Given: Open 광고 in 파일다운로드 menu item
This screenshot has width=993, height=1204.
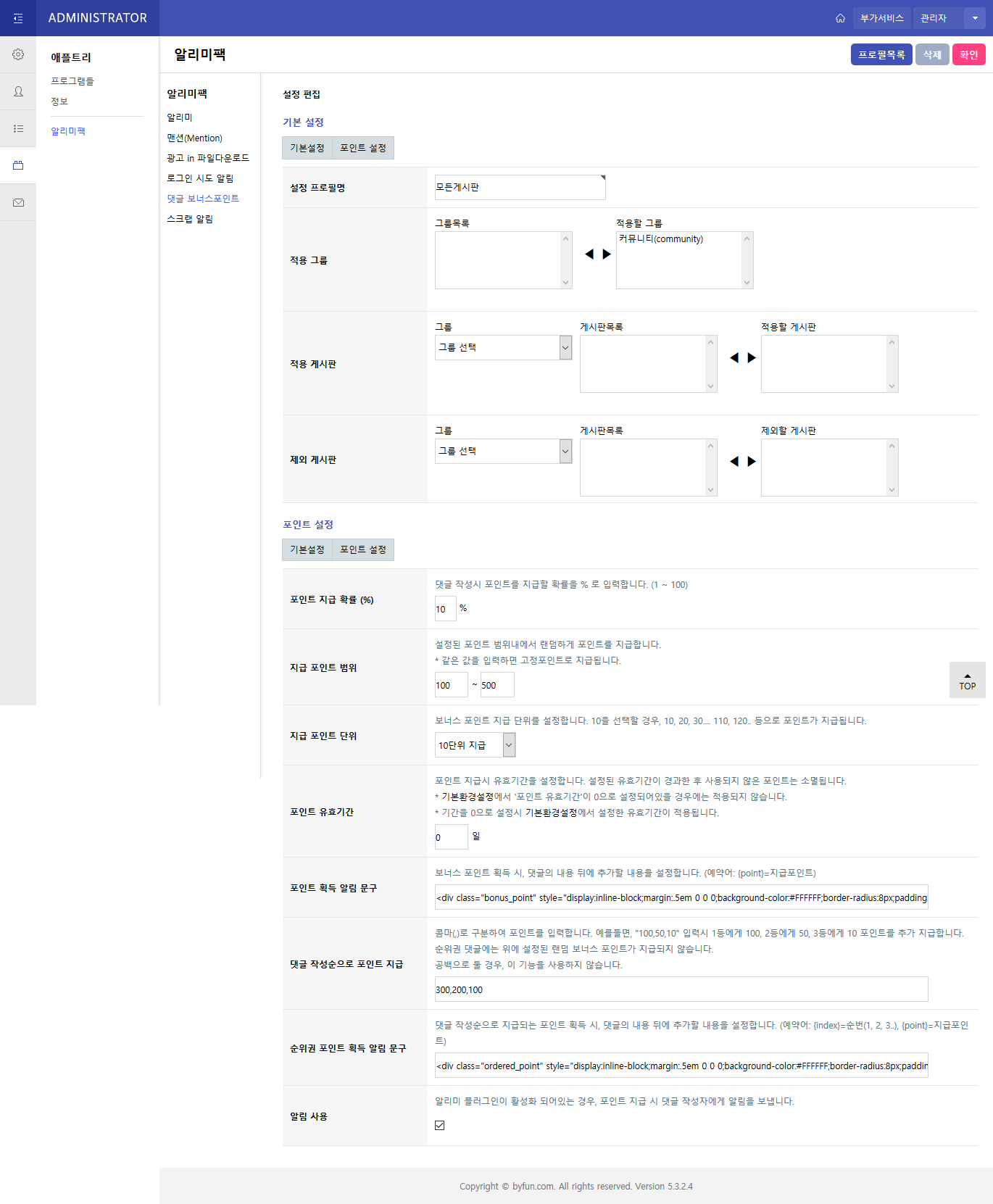Looking at the screenshot, I should point(208,158).
